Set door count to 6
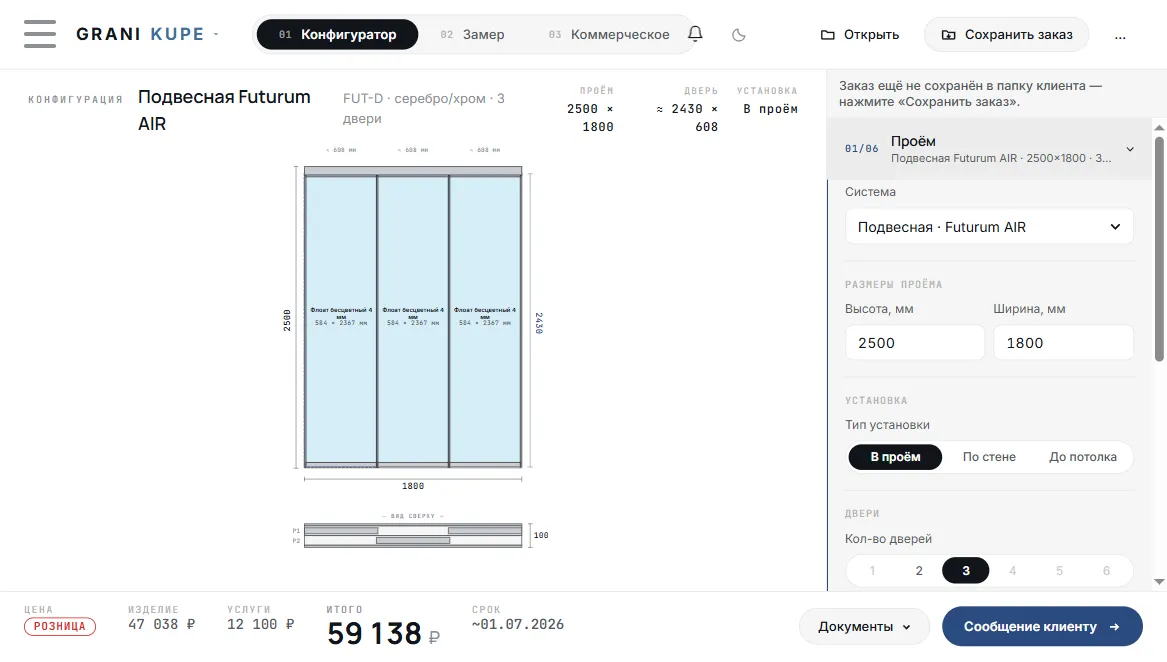1167x662 pixels. [x=1106, y=570]
